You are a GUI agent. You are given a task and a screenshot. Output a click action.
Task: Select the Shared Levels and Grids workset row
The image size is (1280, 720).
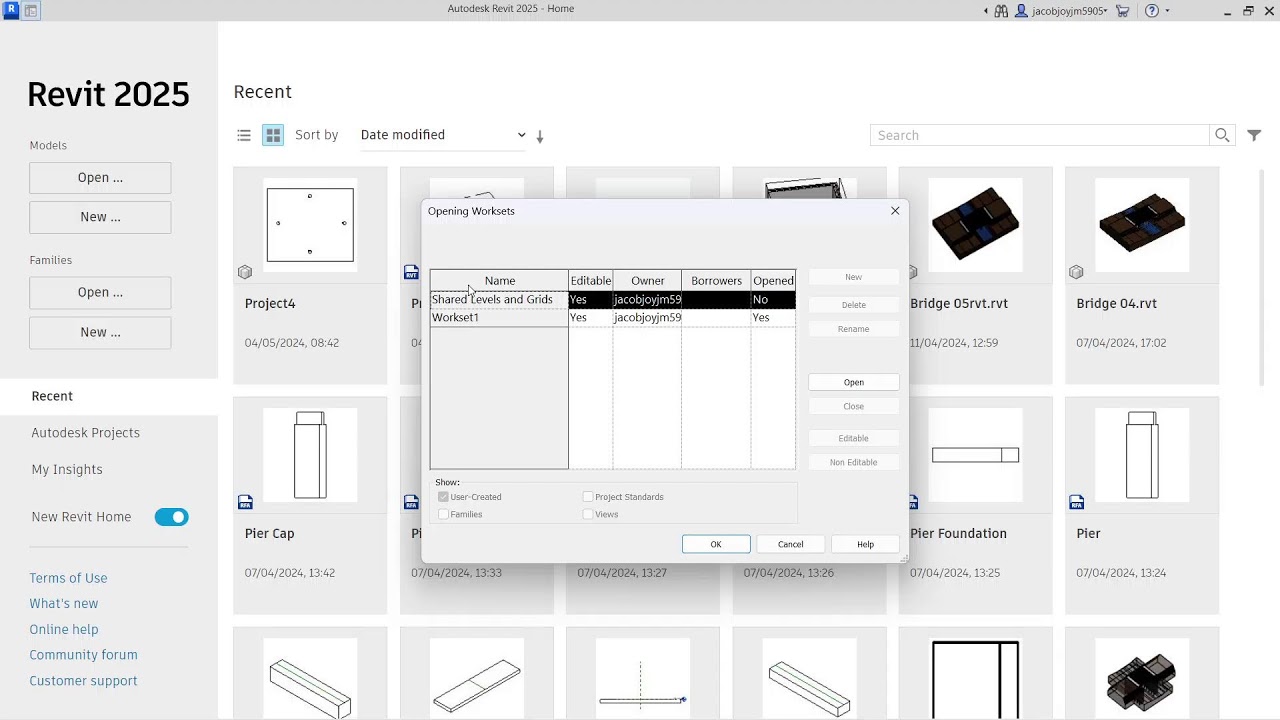click(x=613, y=300)
